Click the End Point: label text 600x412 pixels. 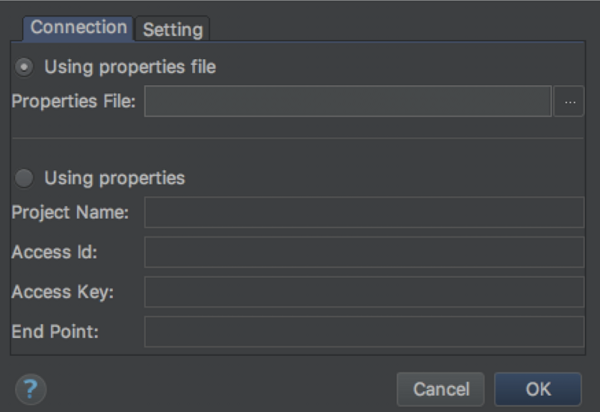pos(55,332)
